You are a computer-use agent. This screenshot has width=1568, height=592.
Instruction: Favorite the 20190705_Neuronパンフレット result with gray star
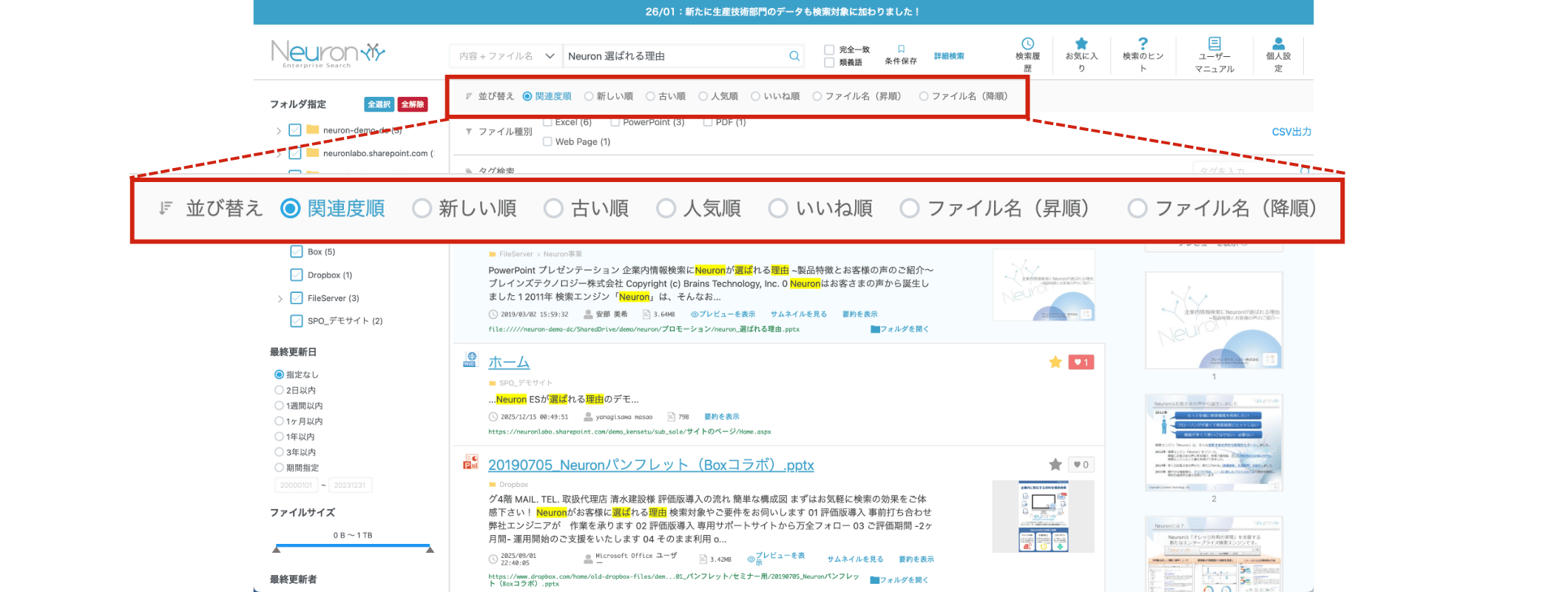click(x=1055, y=465)
